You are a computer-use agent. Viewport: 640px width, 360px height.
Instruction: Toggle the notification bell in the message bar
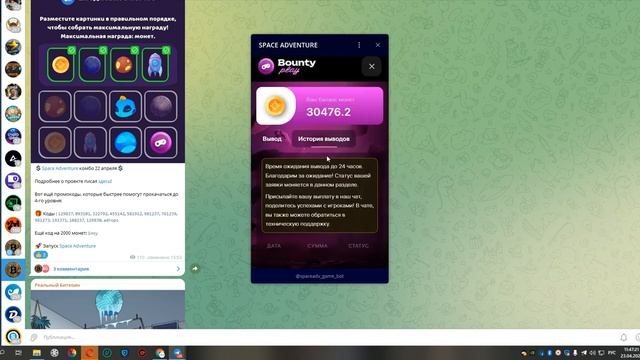[x=623, y=338]
